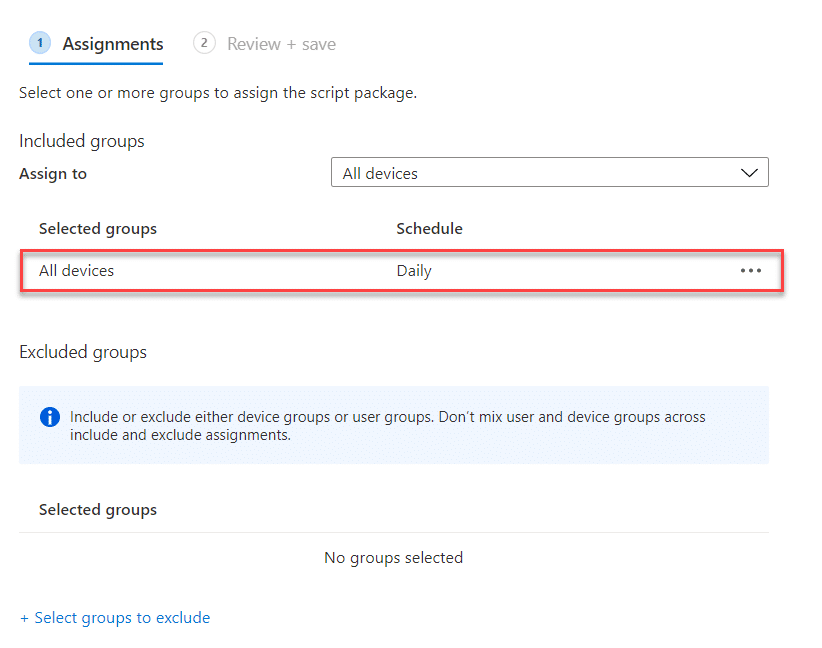Open the All devices row ellipsis menu

[750, 271]
